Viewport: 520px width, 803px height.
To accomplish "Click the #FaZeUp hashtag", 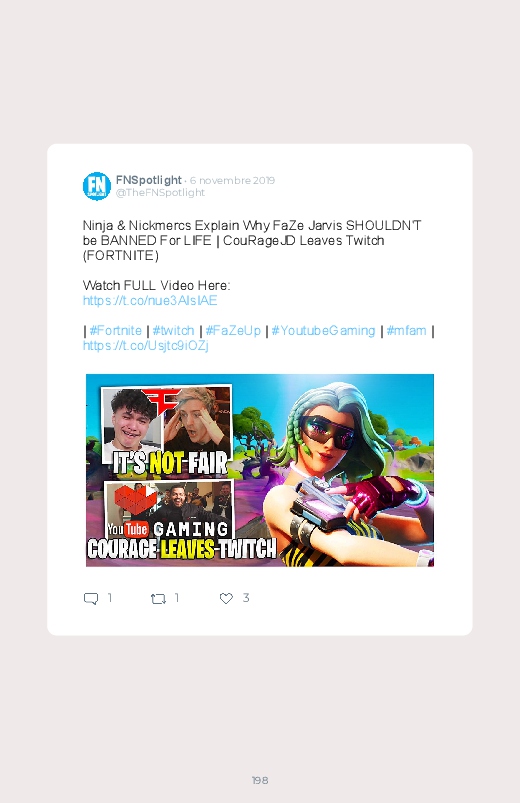I will coord(233,330).
